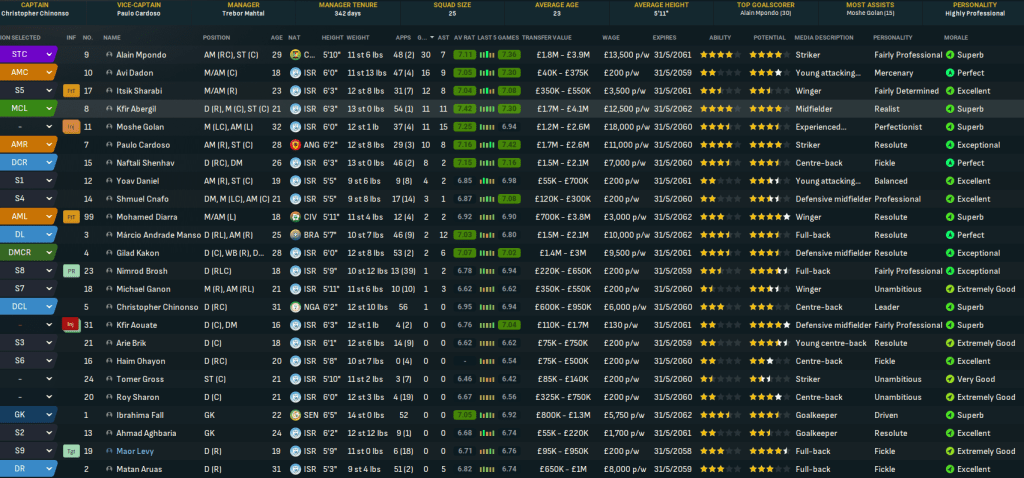Click the Inj status icon for Kfir Aouate
1024x478 pixels.
[x=71, y=324]
